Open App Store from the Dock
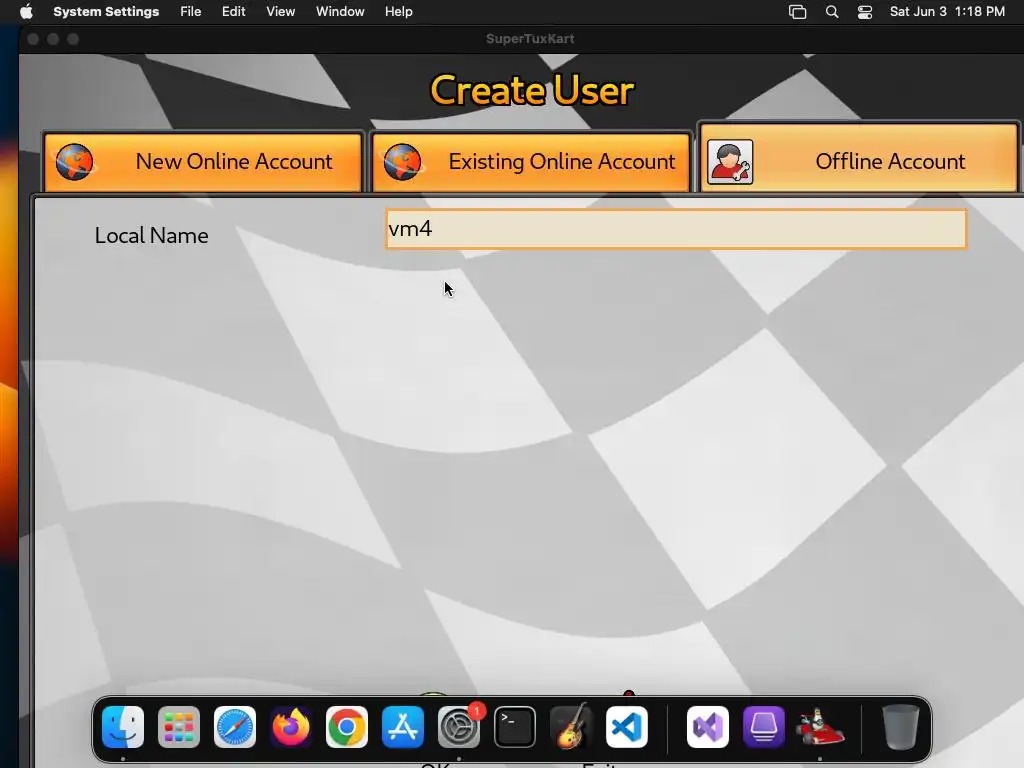 coord(403,727)
